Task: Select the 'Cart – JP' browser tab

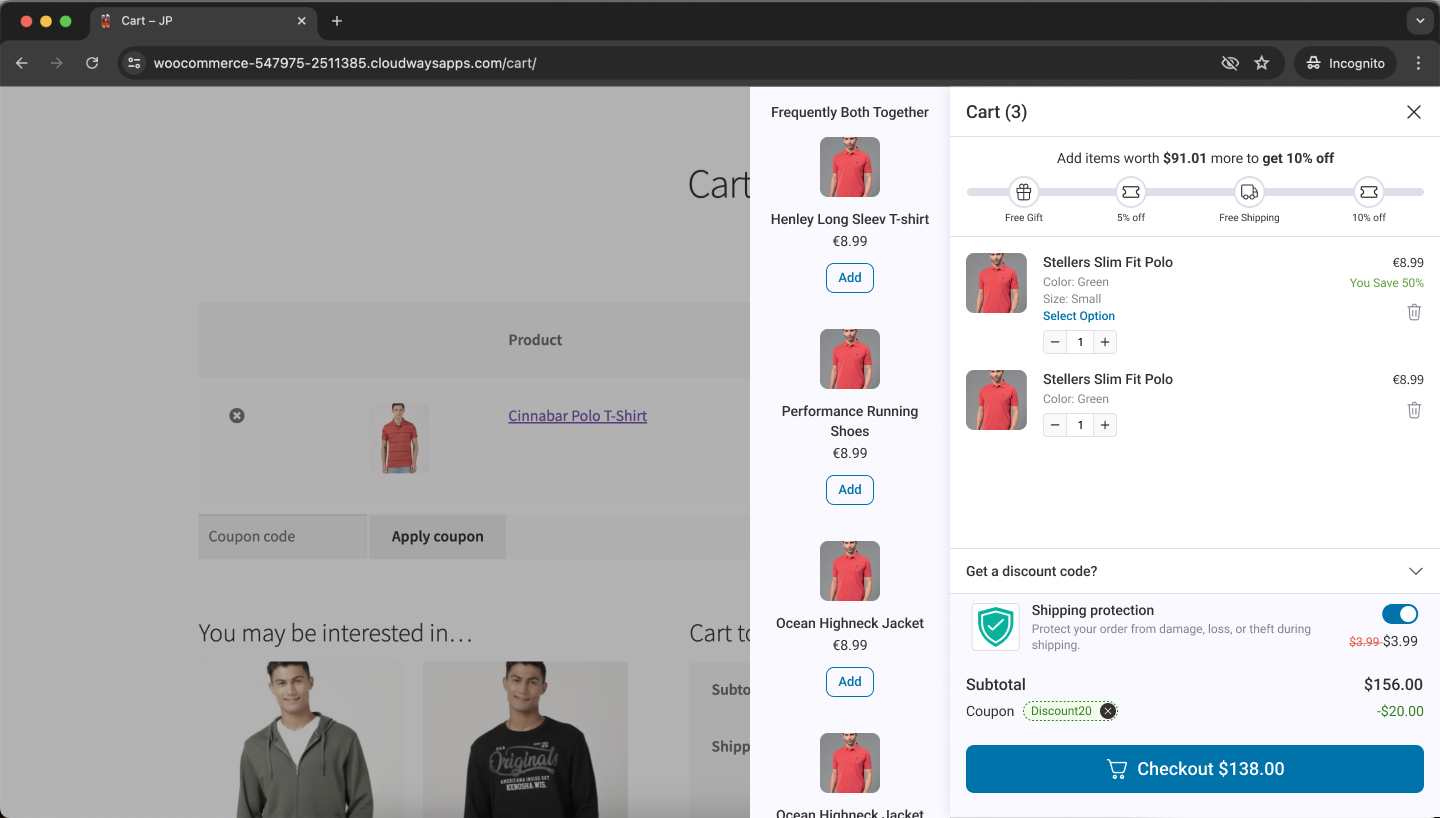Action: point(200,19)
